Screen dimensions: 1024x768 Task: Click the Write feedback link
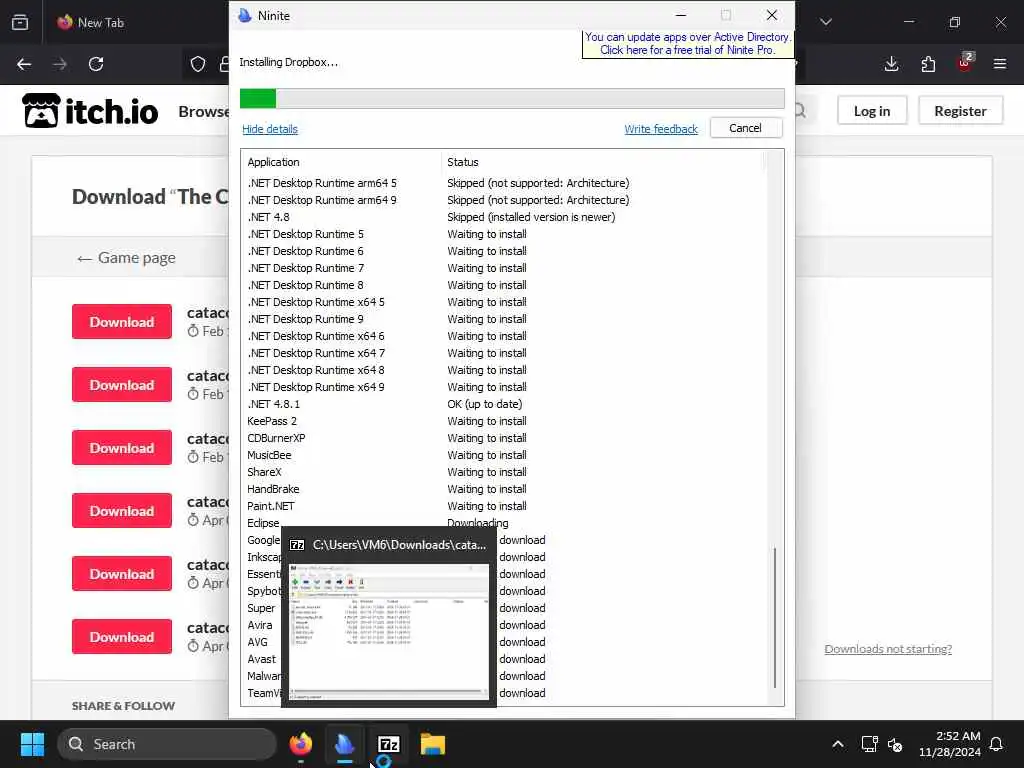661,129
